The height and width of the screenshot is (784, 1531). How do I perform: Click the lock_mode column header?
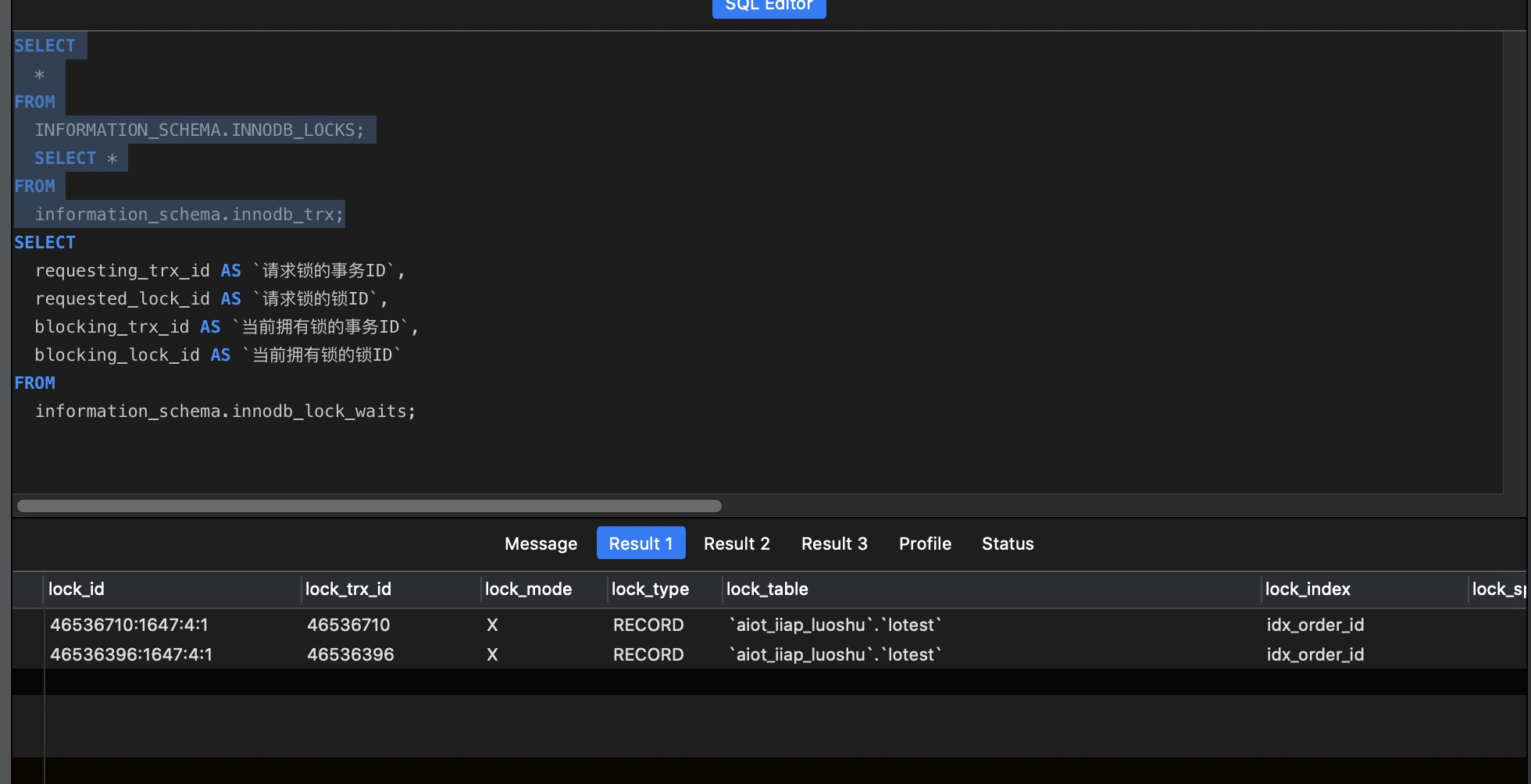click(544, 590)
